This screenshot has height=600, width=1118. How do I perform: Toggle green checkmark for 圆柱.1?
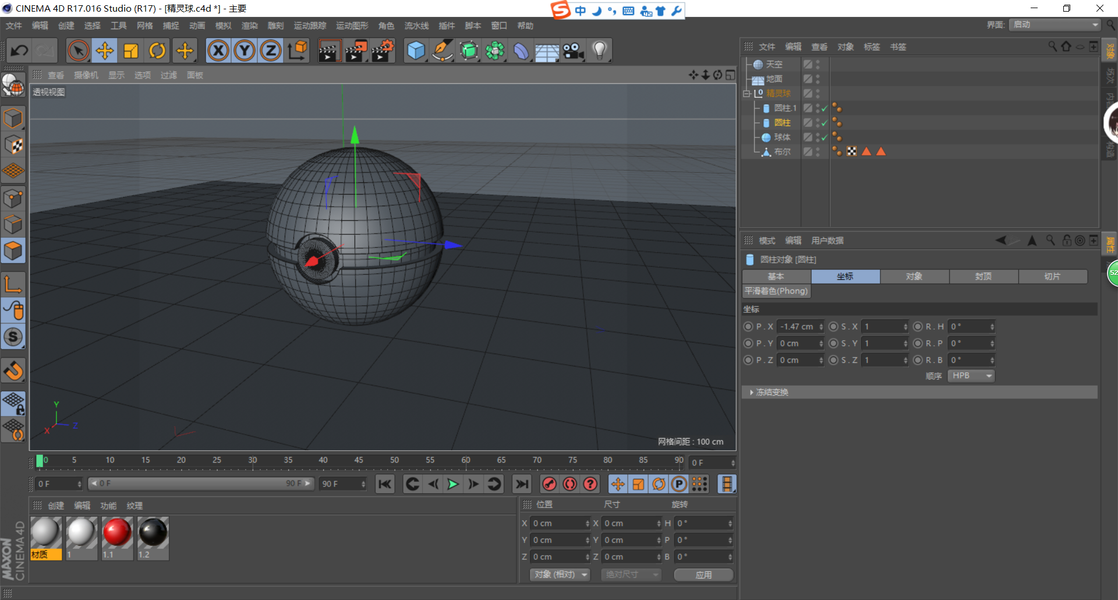tap(824, 108)
